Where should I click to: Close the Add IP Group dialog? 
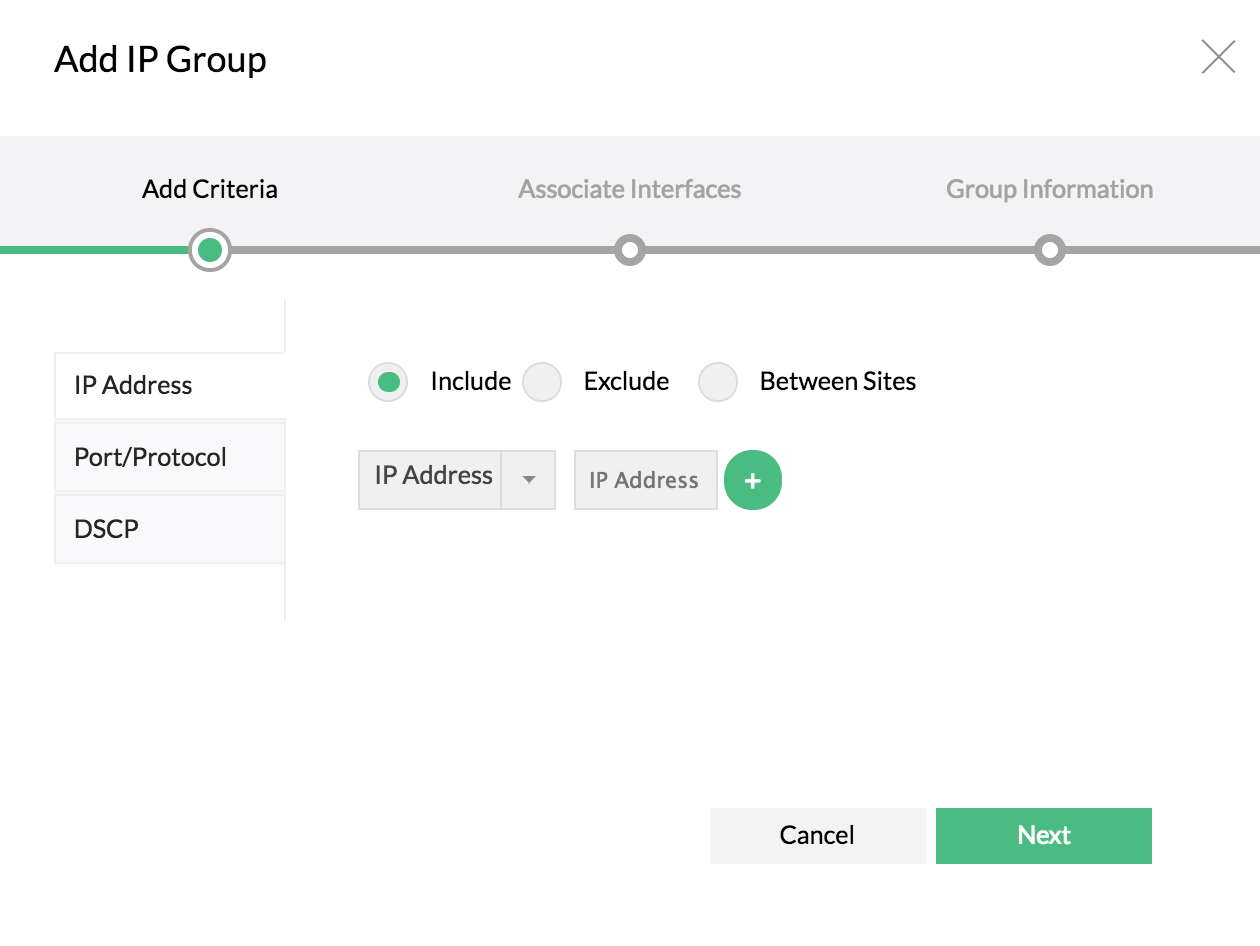click(1217, 58)
